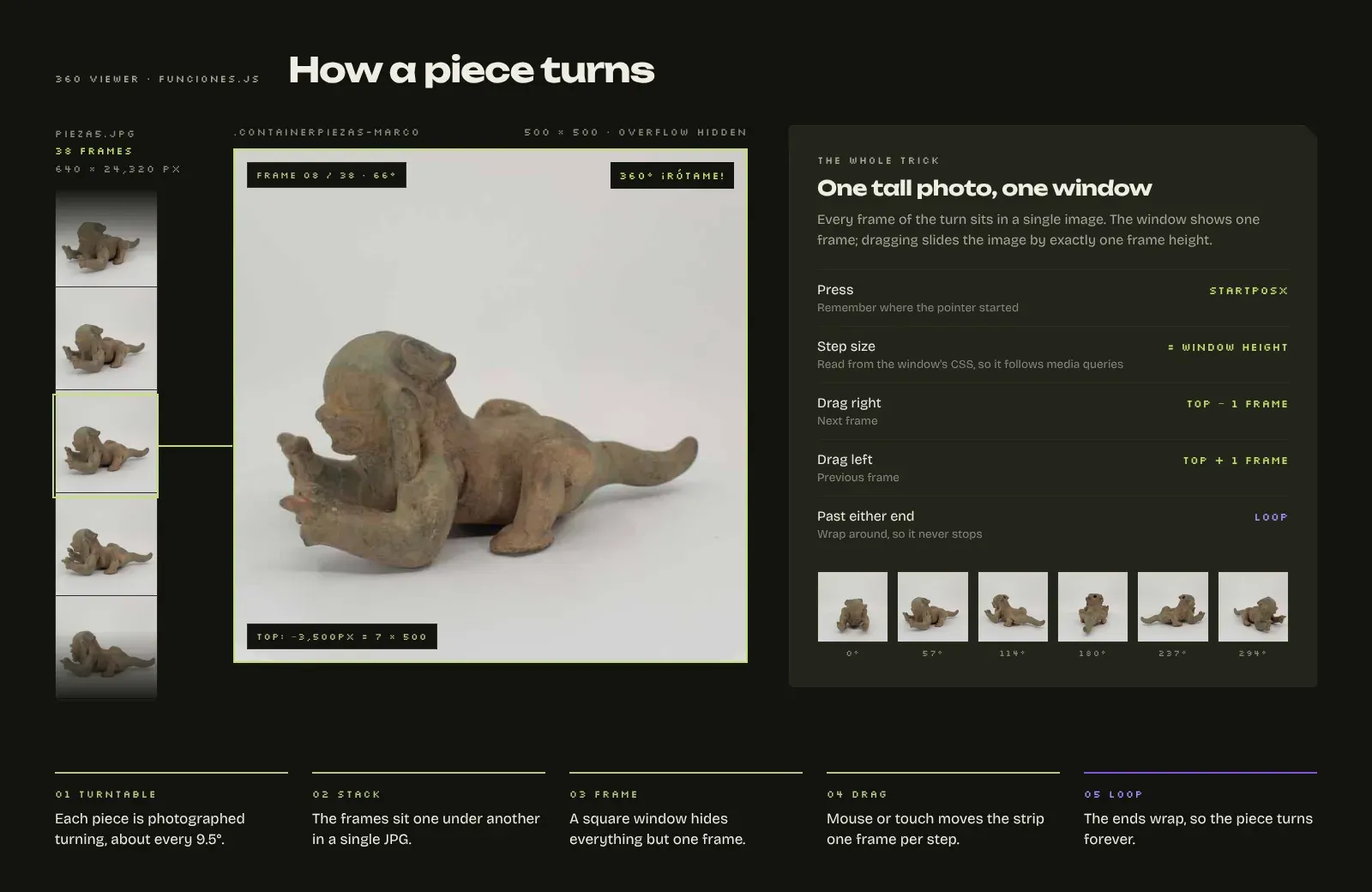This screenshot has width=1372, height=892.
Task: Choose the 180° angle thumbnail
Action: pyautogui.click(x=1092, y=606)
